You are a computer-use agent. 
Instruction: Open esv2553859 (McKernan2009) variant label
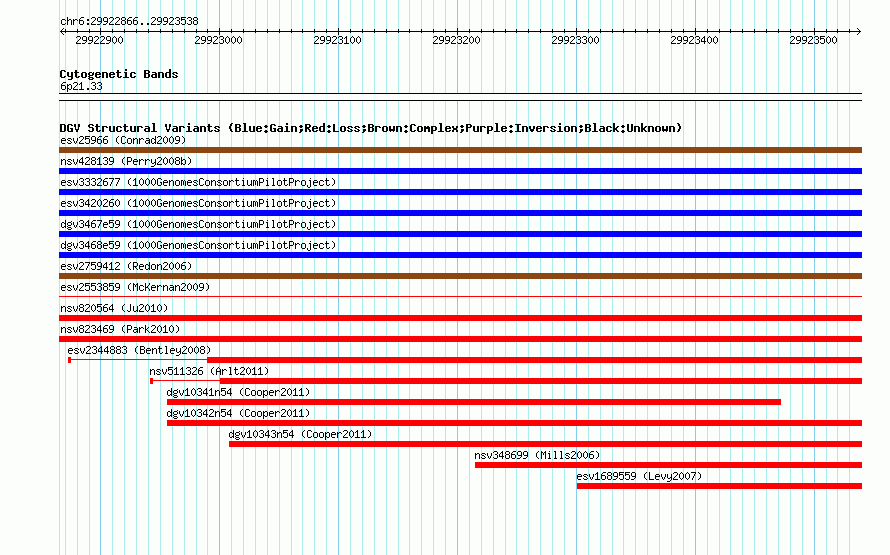(135, 287)
